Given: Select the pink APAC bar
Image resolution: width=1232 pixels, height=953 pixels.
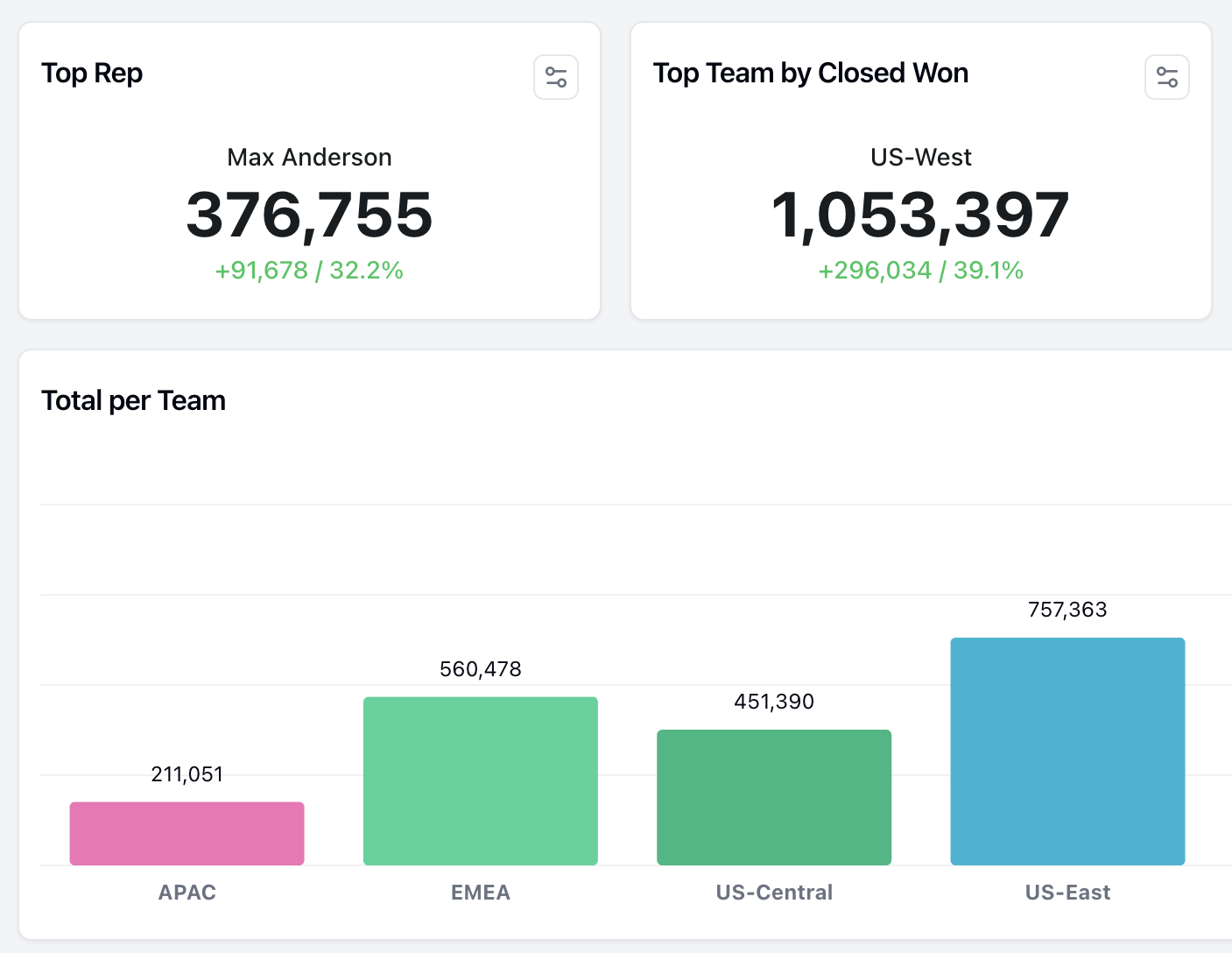Looking at the screenshot, I should coord(187,832).
